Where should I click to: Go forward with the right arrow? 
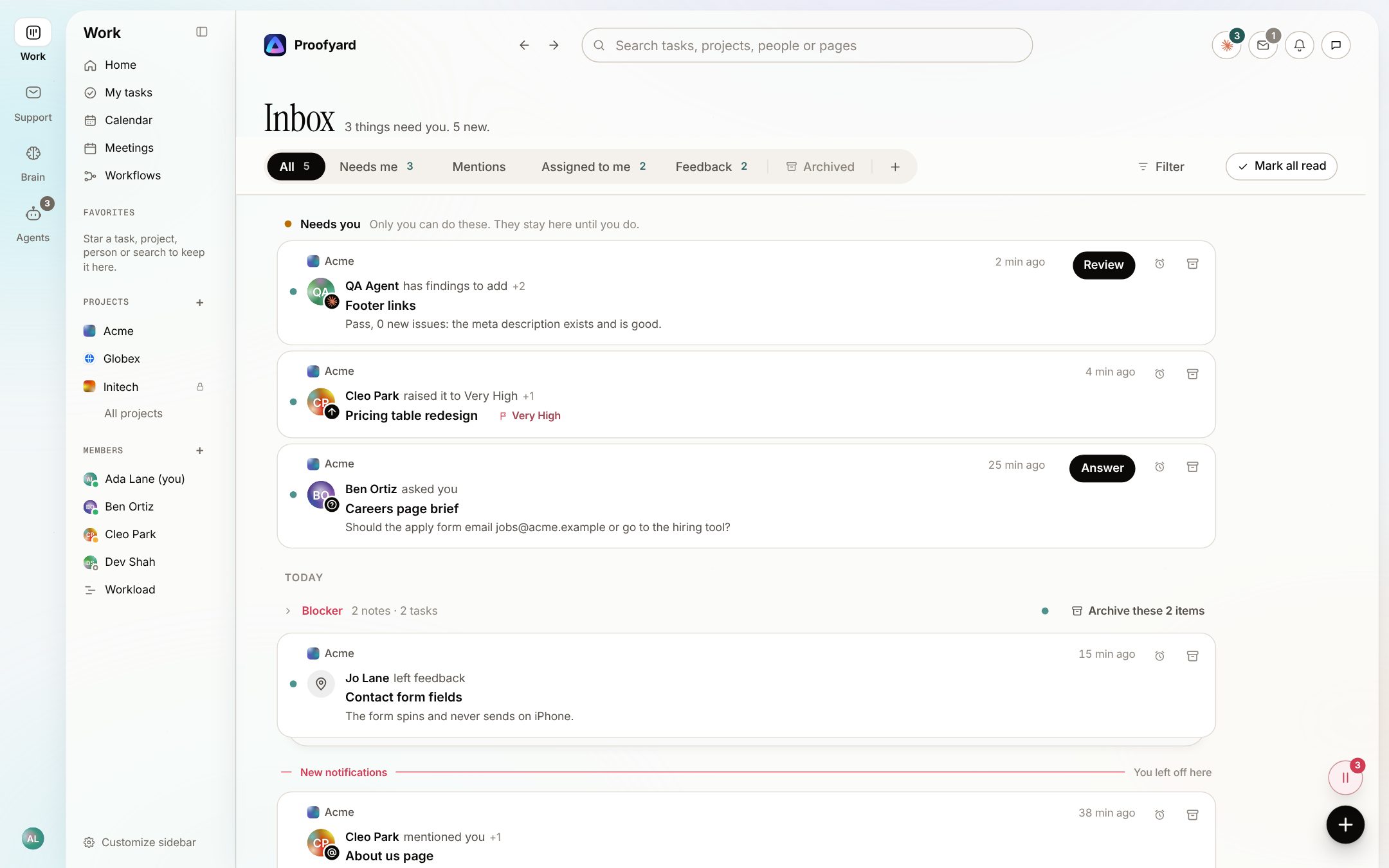click(x=554, y=45)
